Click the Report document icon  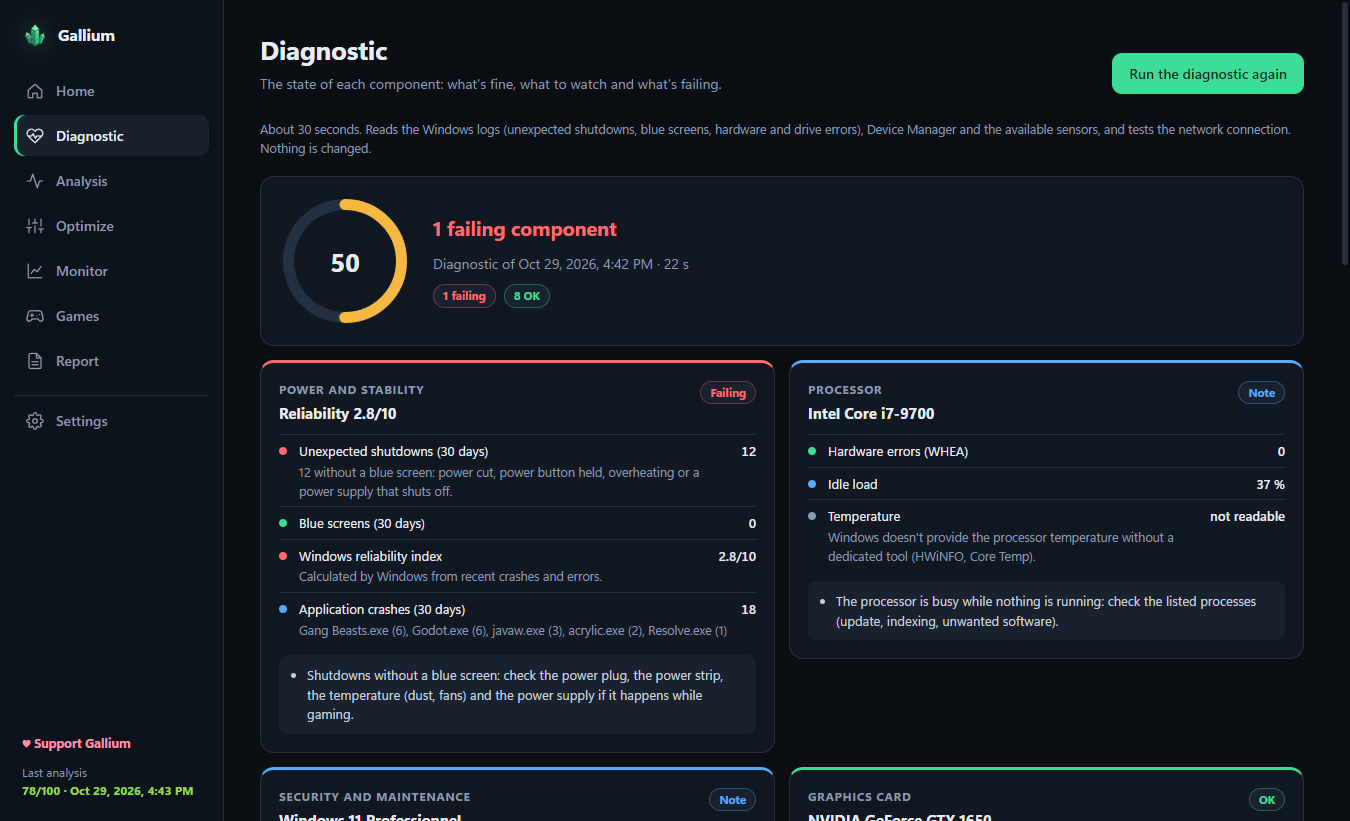35,361
